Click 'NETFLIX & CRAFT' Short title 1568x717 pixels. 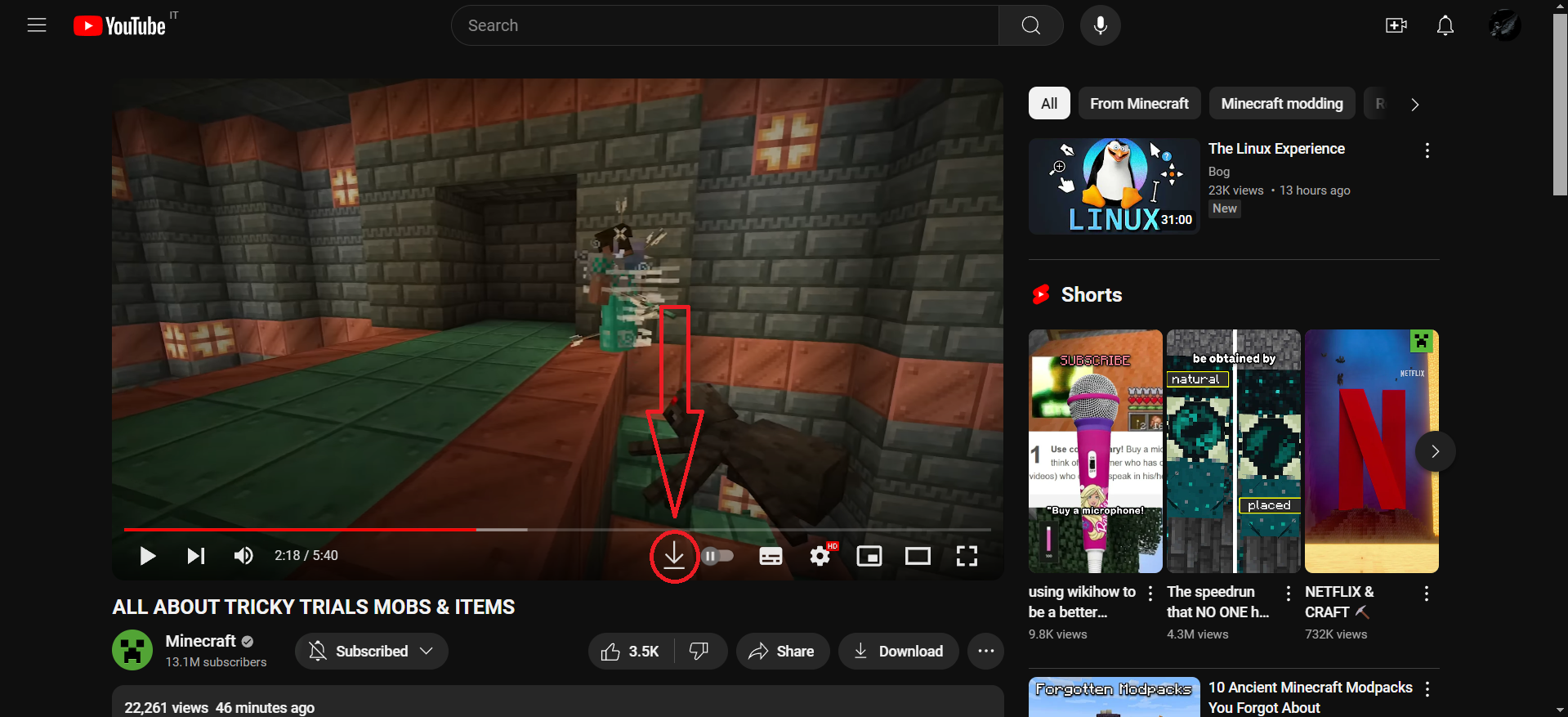point(1338,602)
